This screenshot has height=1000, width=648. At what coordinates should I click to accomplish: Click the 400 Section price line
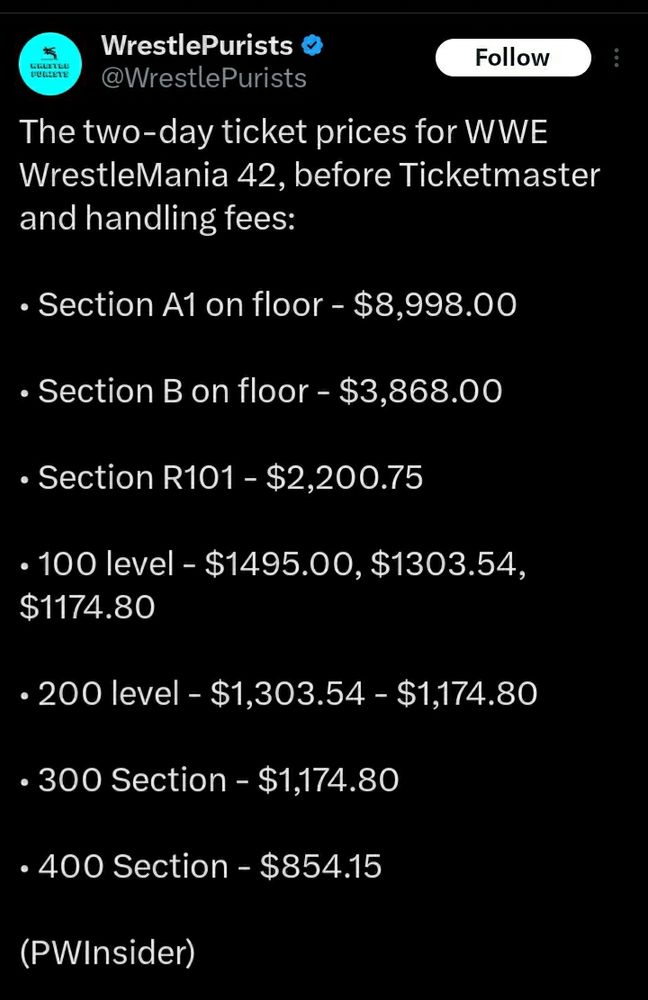[x=201, y=866]
